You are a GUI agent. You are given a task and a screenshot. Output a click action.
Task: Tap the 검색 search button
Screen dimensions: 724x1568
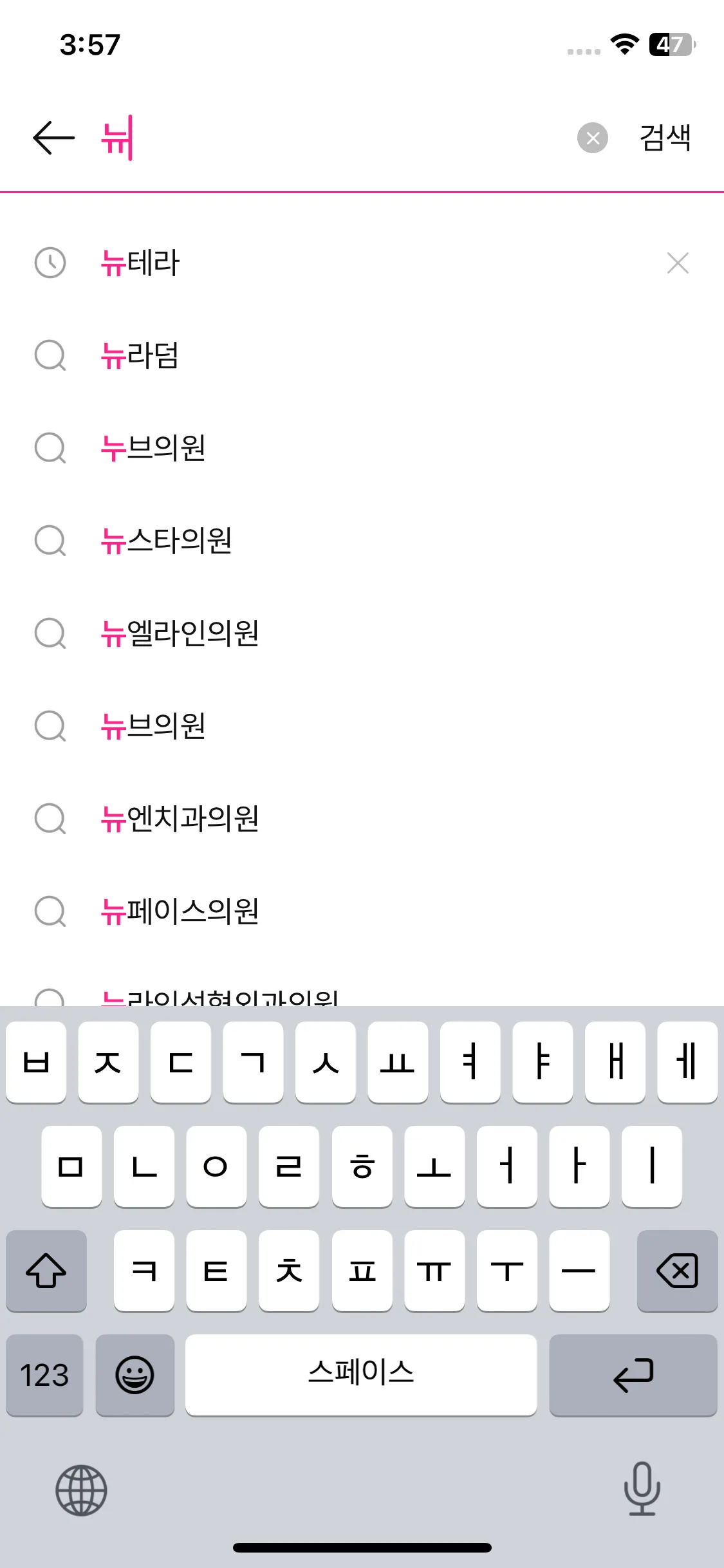[x=665, y=138]
